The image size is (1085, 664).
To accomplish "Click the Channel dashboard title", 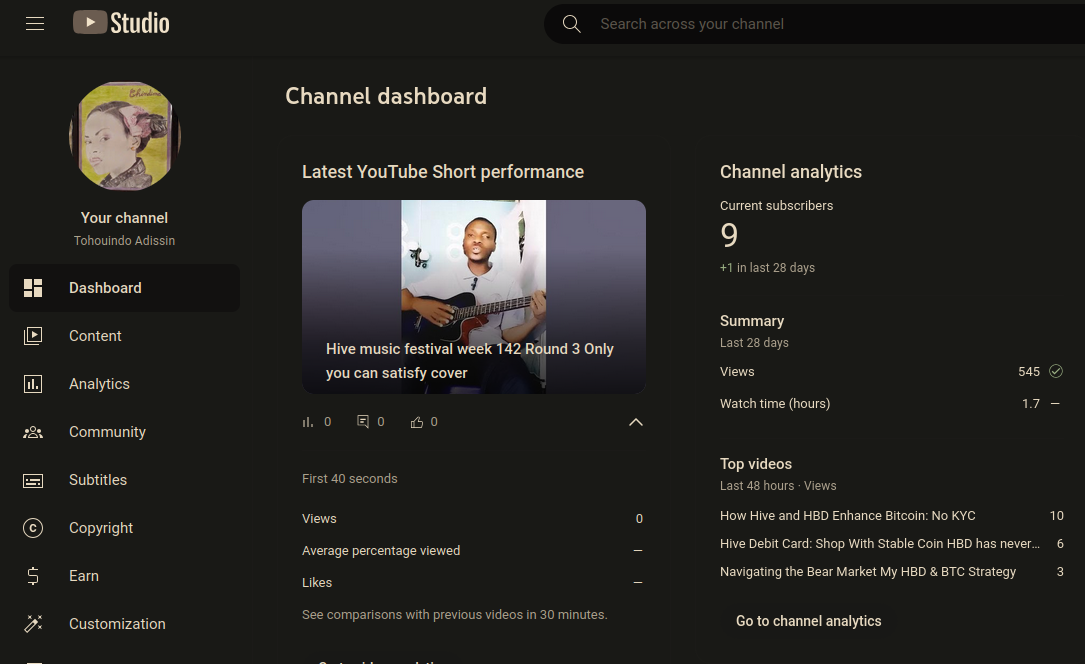I will 386,96.
